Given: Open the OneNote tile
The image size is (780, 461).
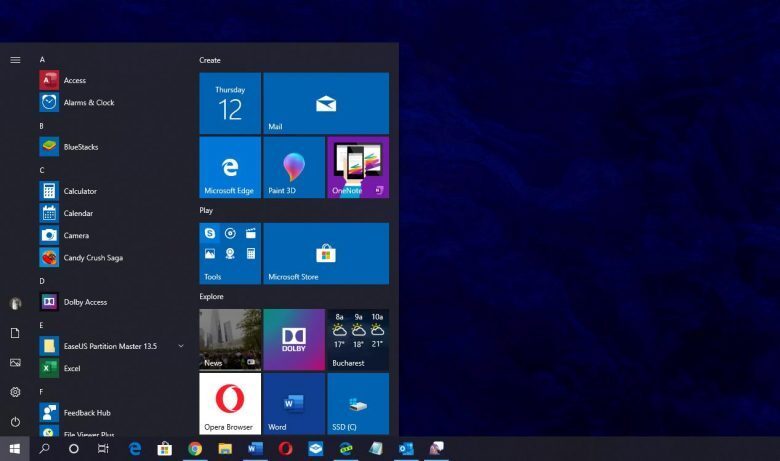Looking at the screenshot, I should [x=357, y=168].
